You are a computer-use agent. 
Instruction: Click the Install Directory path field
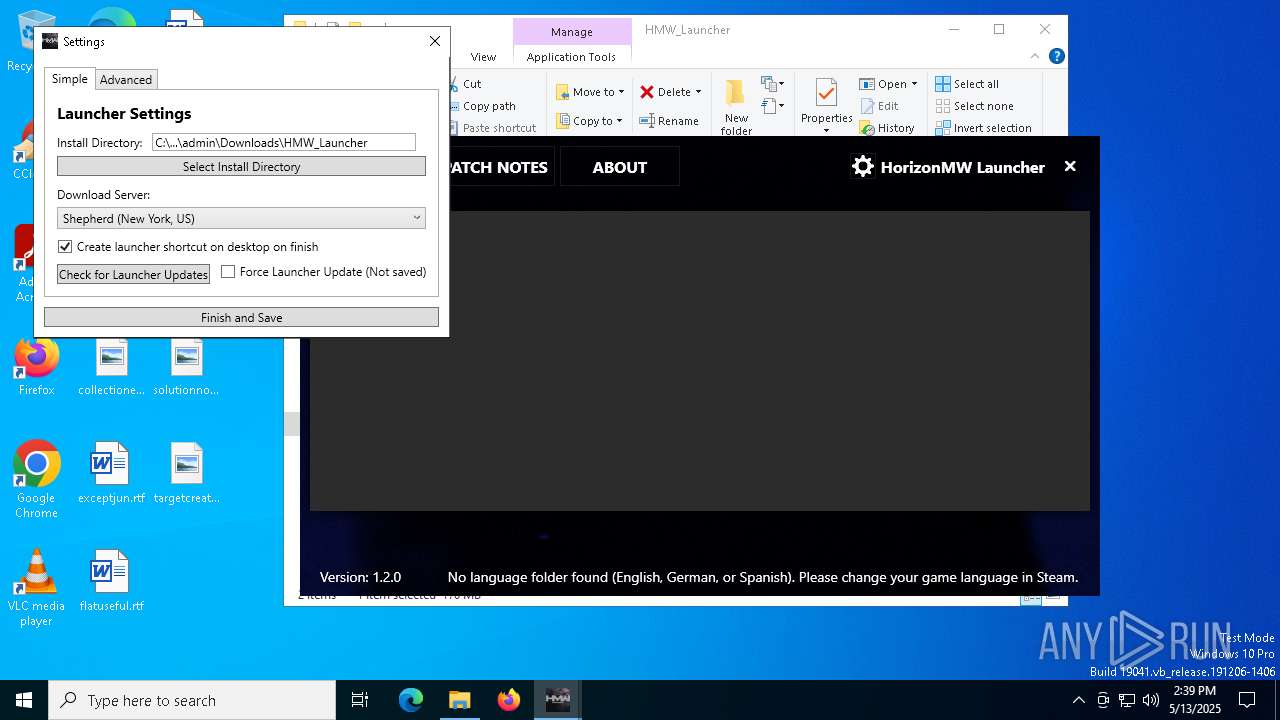point(284,142)
